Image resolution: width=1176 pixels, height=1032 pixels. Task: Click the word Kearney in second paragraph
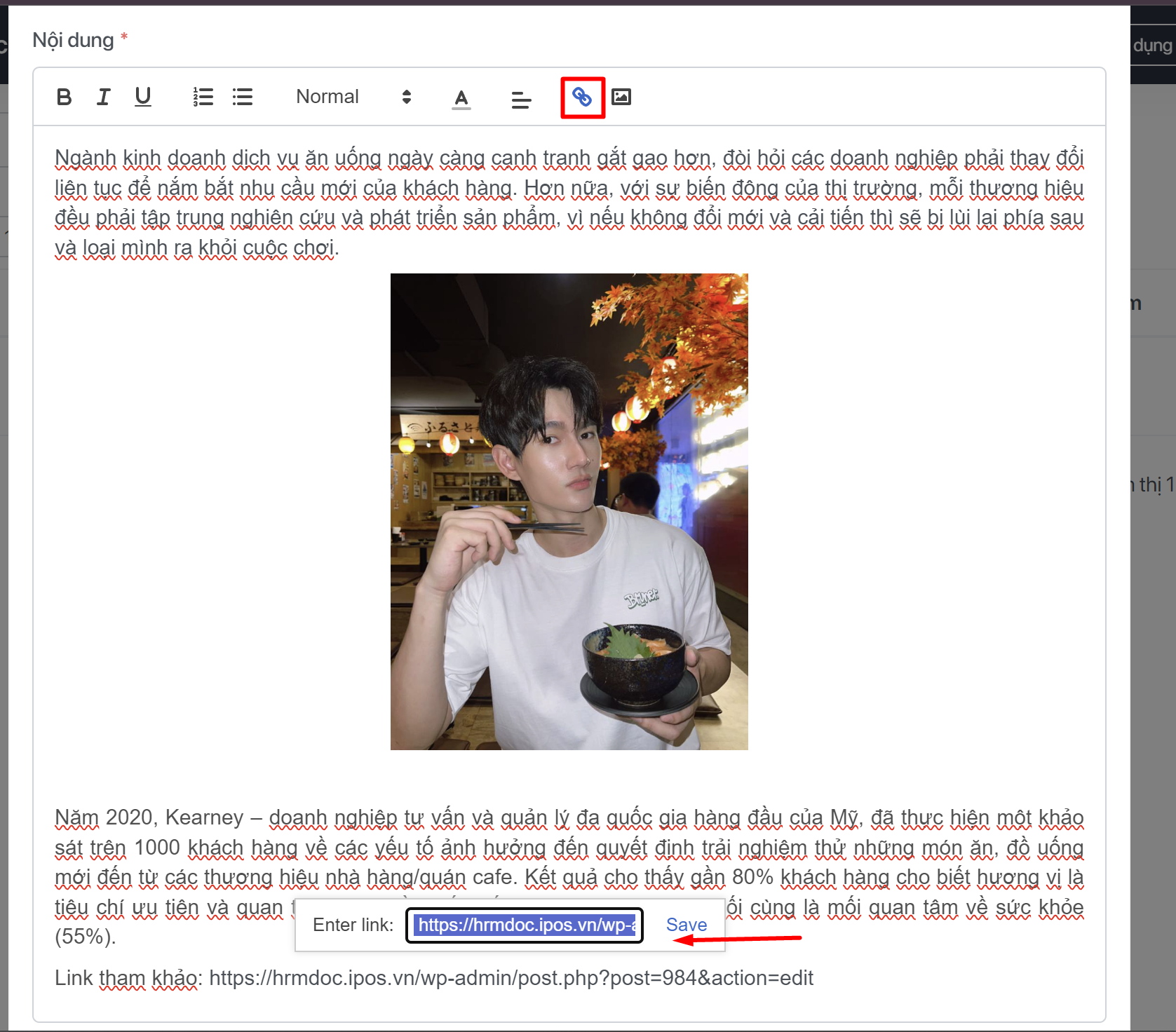pos(204,817)
